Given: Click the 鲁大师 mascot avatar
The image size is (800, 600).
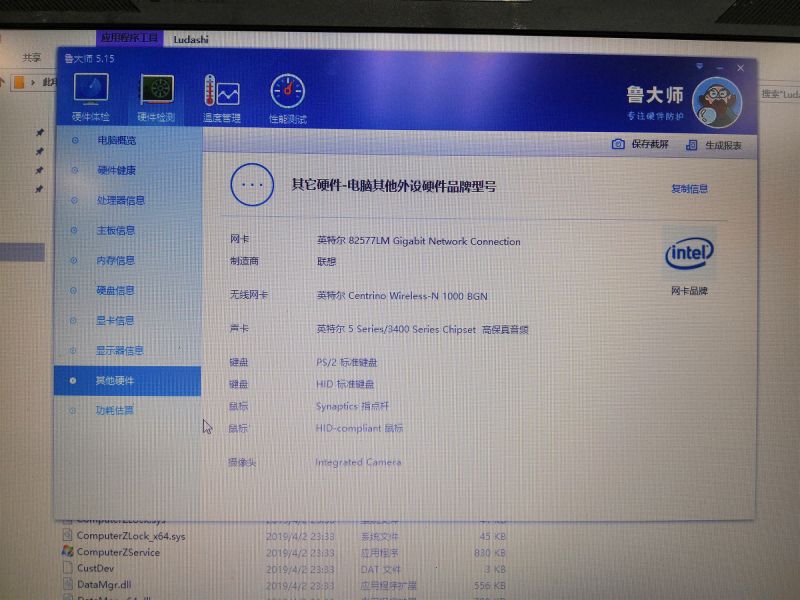Looking at the screenshot, I should (717, 103).
